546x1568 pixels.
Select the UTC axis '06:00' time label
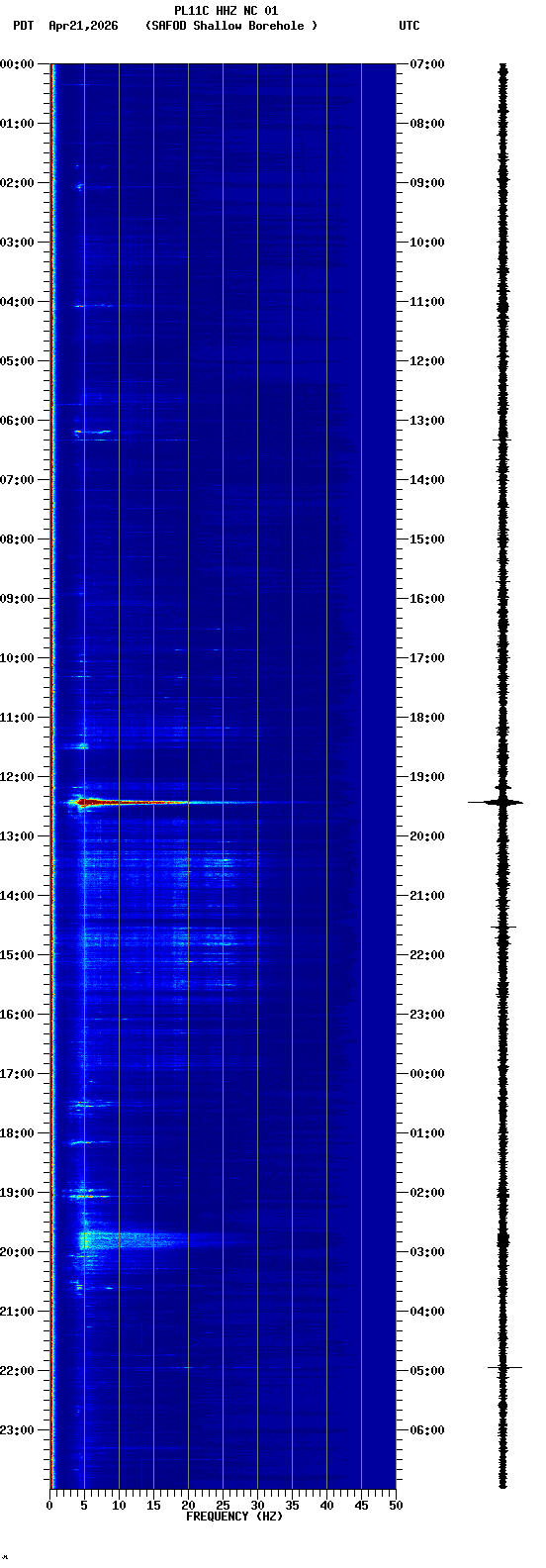point(427,1430)
